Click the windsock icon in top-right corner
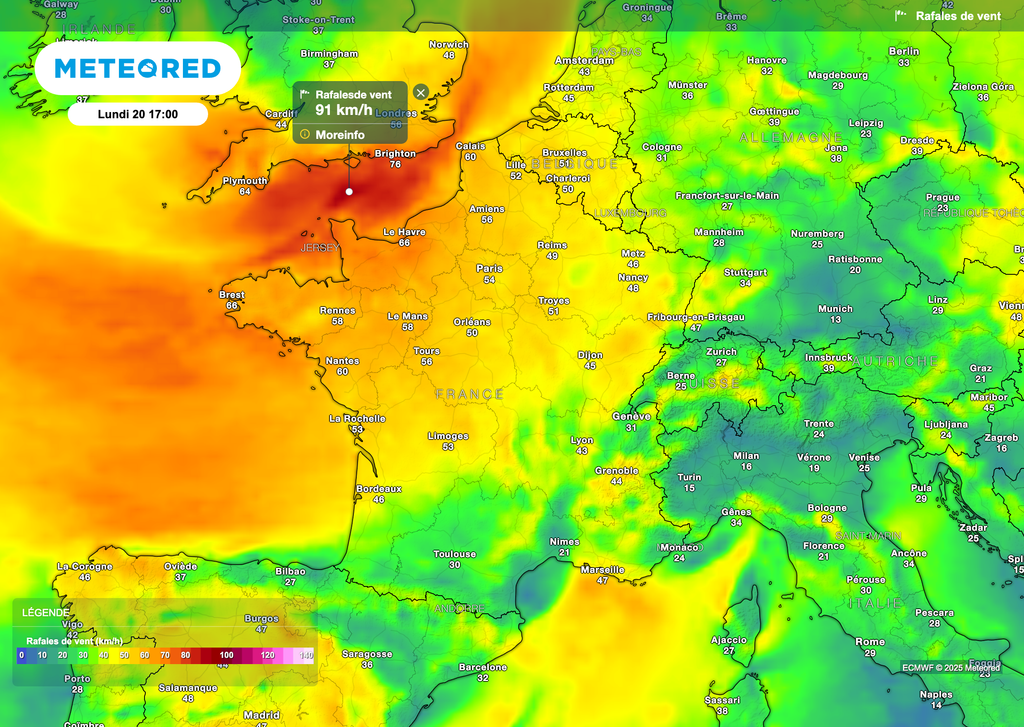 (901, 16)
